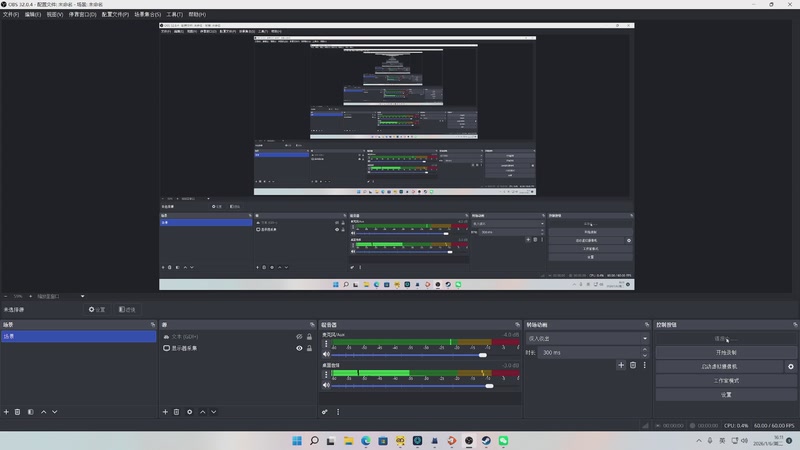Toggle lock on 显示器采集 source
This screenshot has height=450, width=800.
pos(309,348)
